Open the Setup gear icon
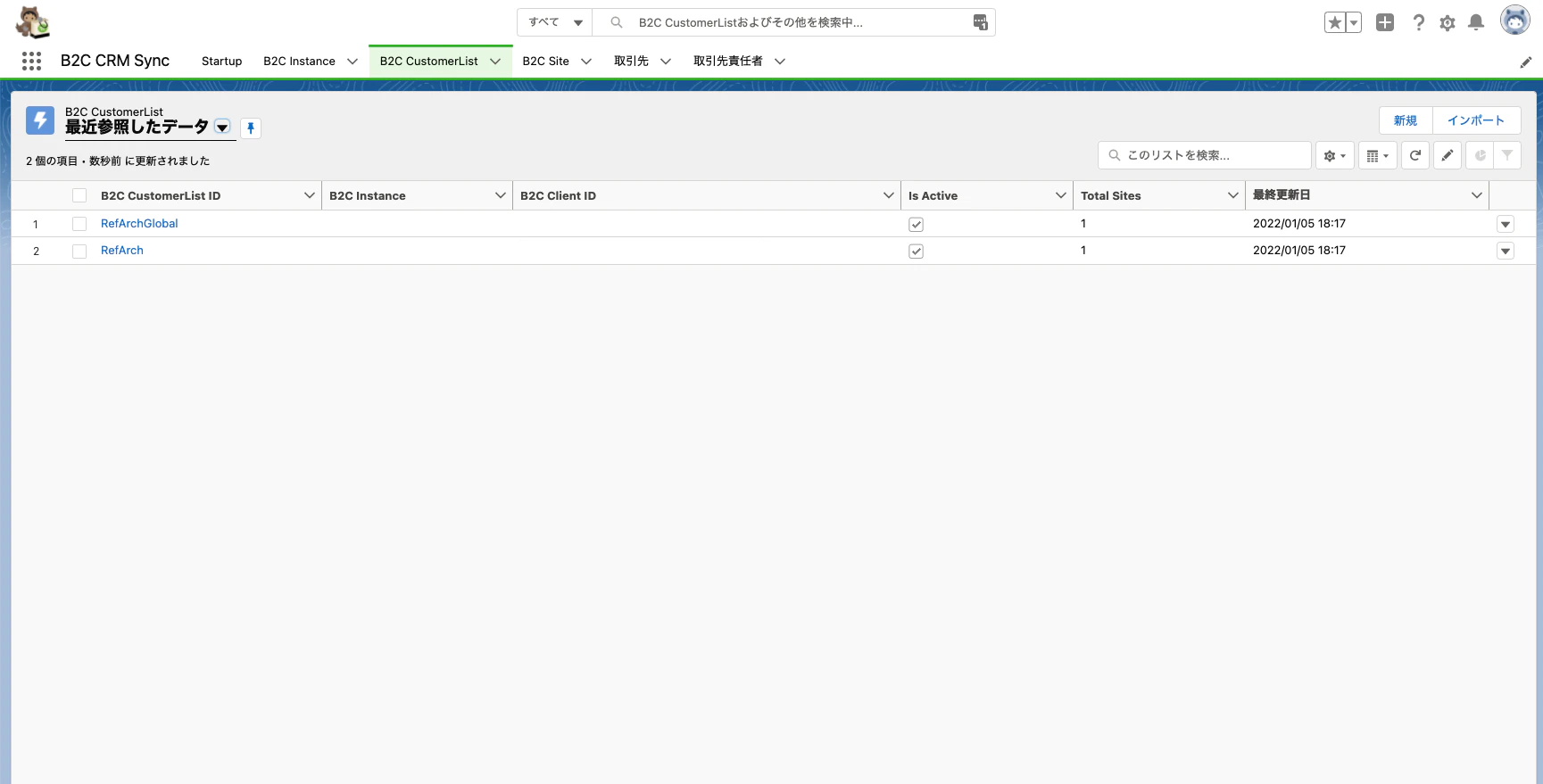The image size is (1543, 784). 1448,23
